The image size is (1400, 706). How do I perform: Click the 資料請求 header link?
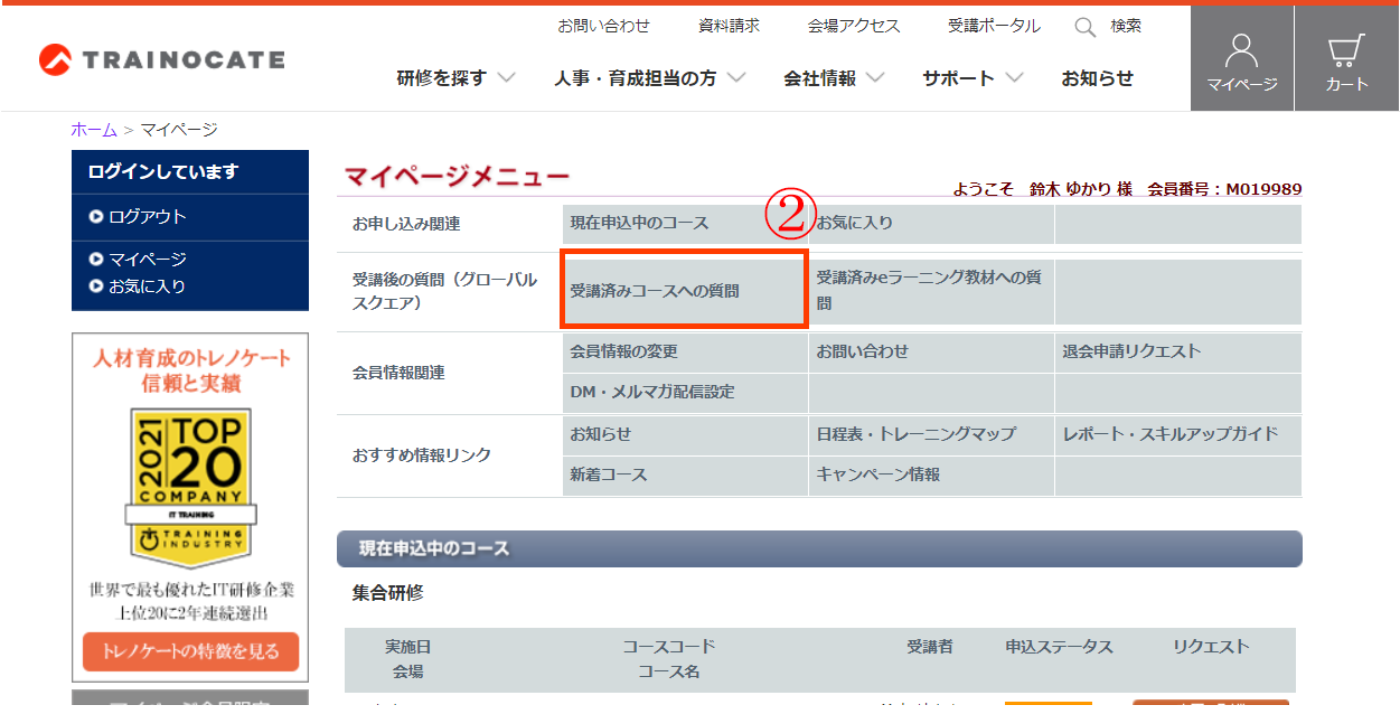tap(729, 26)
